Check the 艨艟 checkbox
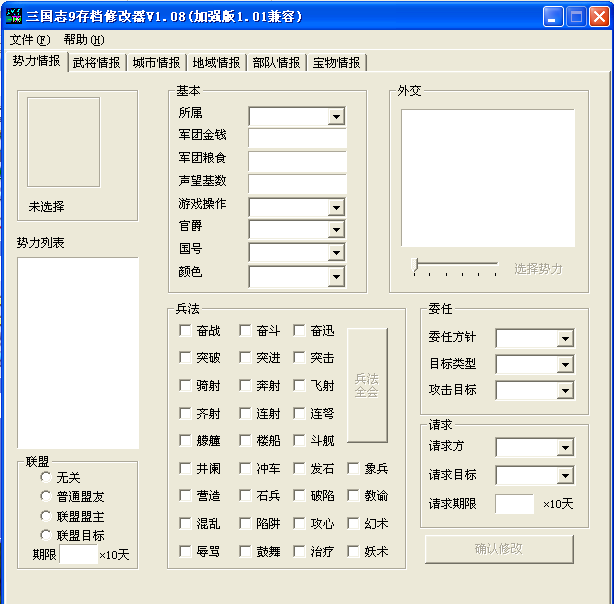This screenshot has height=604, width=614. click(185, 440)
